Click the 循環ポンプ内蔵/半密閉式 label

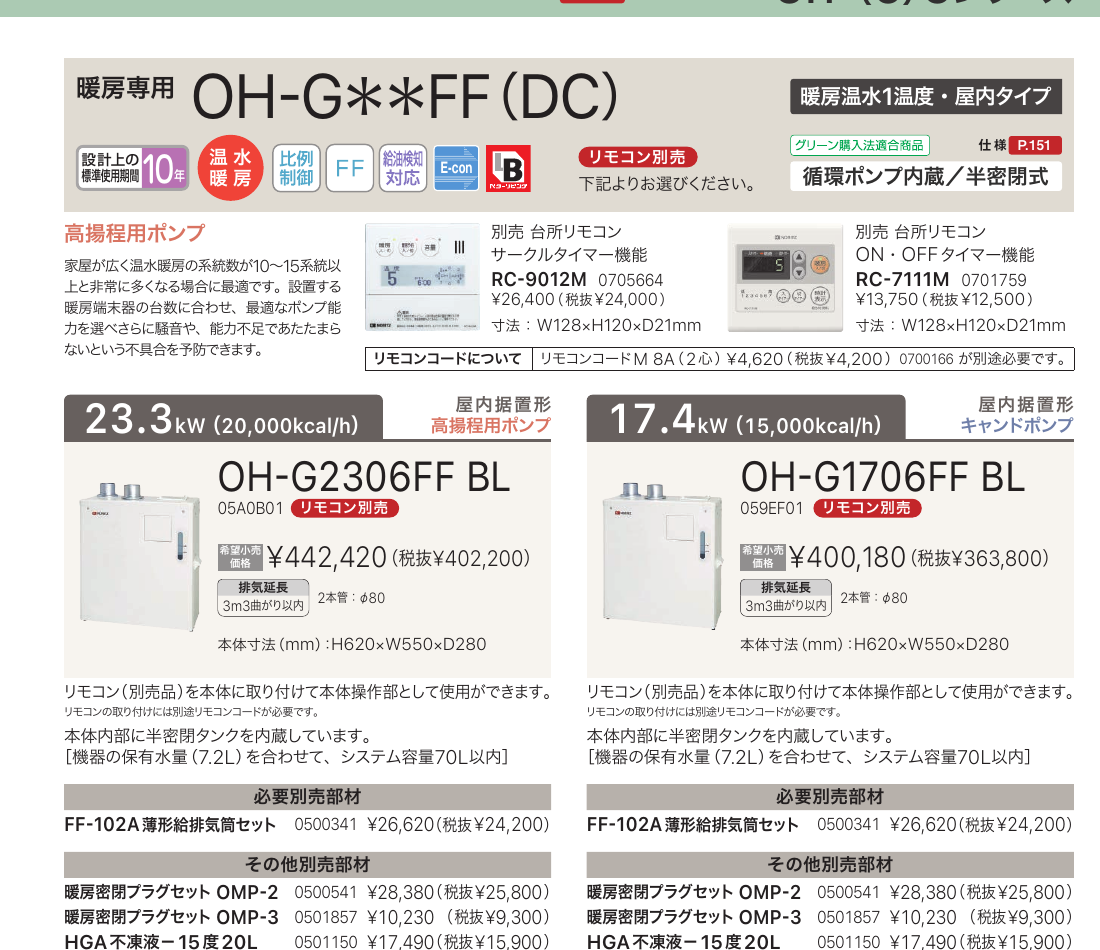tap(926, 176)
